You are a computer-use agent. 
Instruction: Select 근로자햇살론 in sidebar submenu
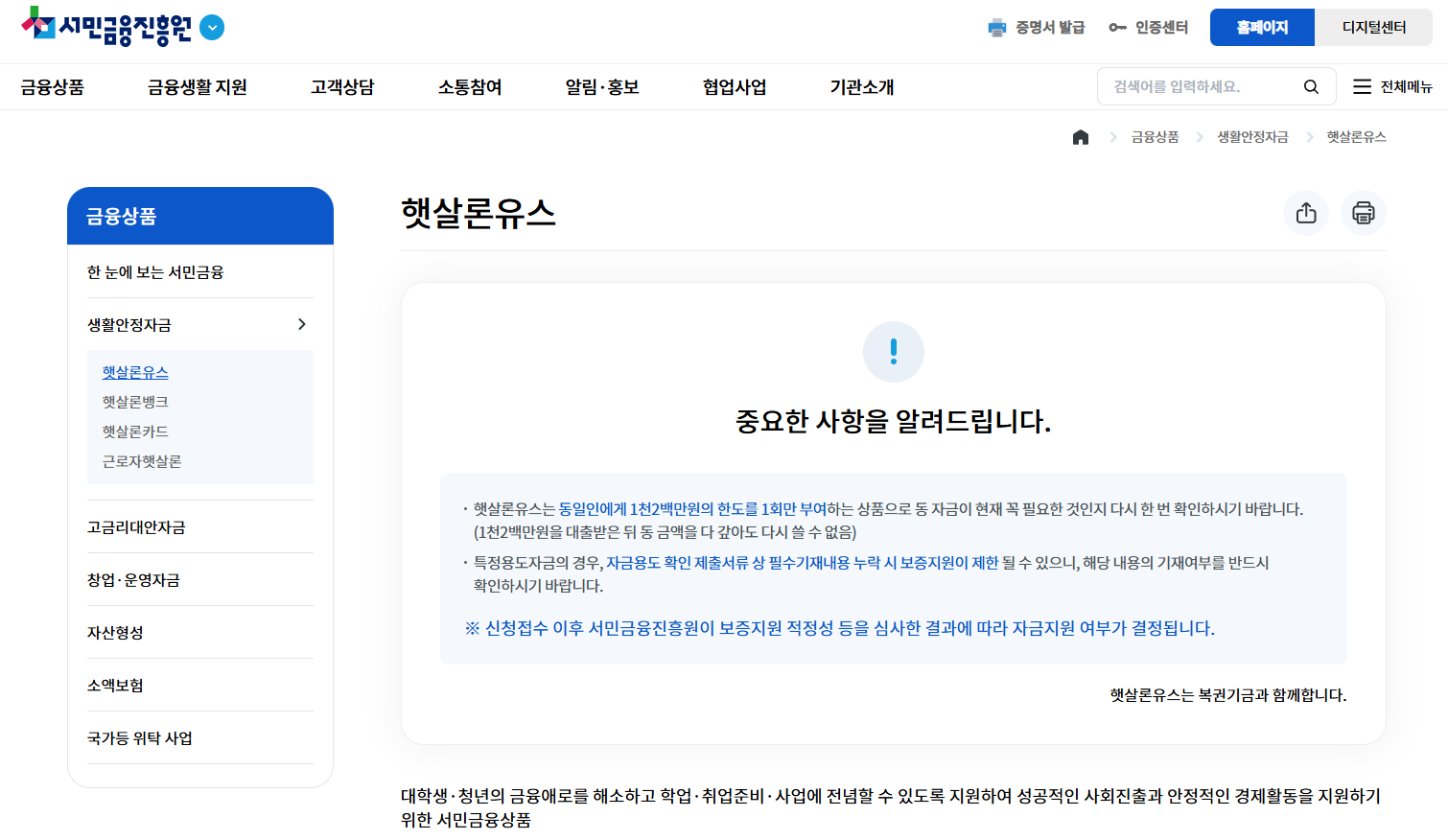[142, 461]
